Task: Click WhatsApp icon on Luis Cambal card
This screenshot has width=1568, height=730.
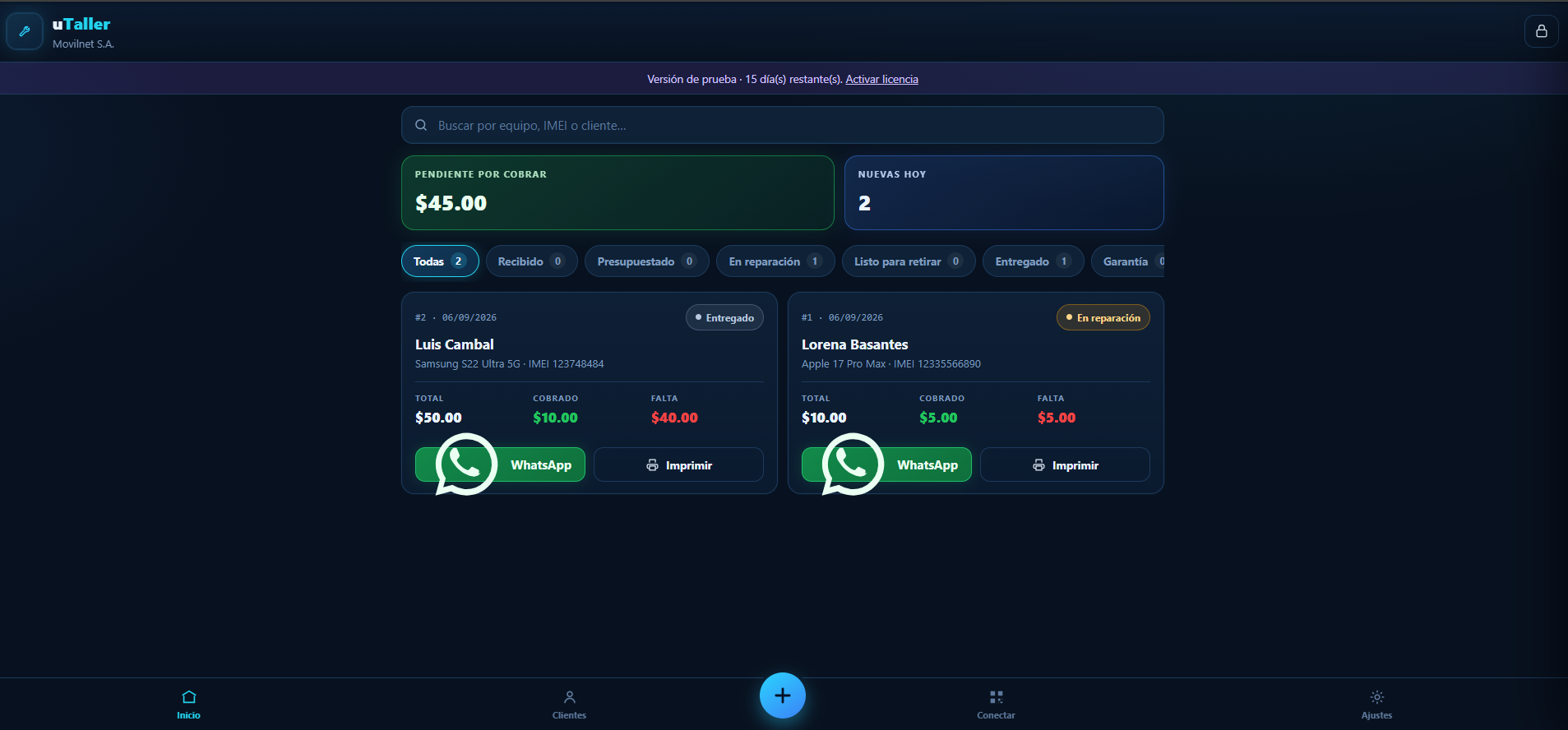Action: [x=466, y=464]
